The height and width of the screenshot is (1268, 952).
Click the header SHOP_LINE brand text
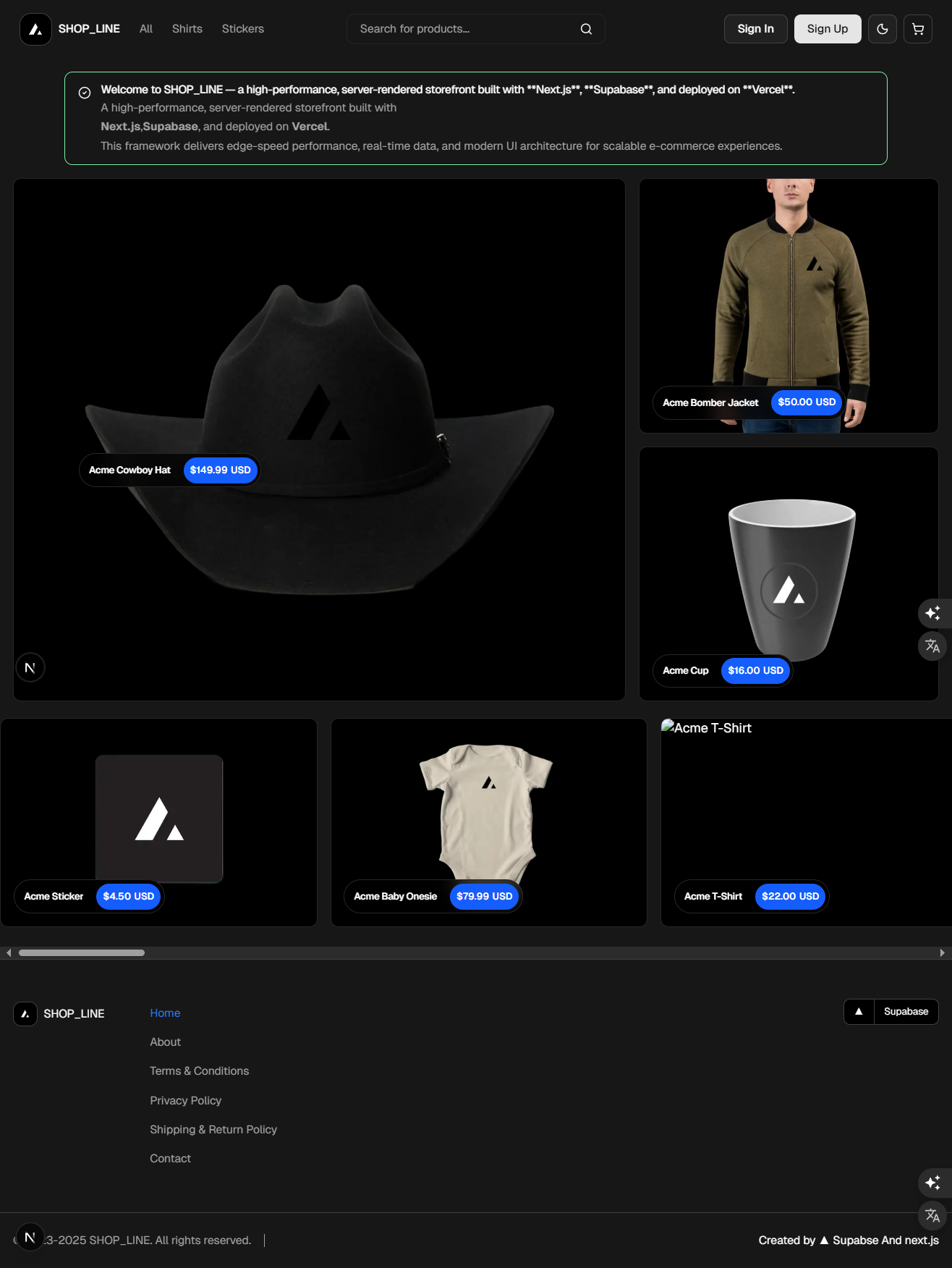(x=89, y=29)
